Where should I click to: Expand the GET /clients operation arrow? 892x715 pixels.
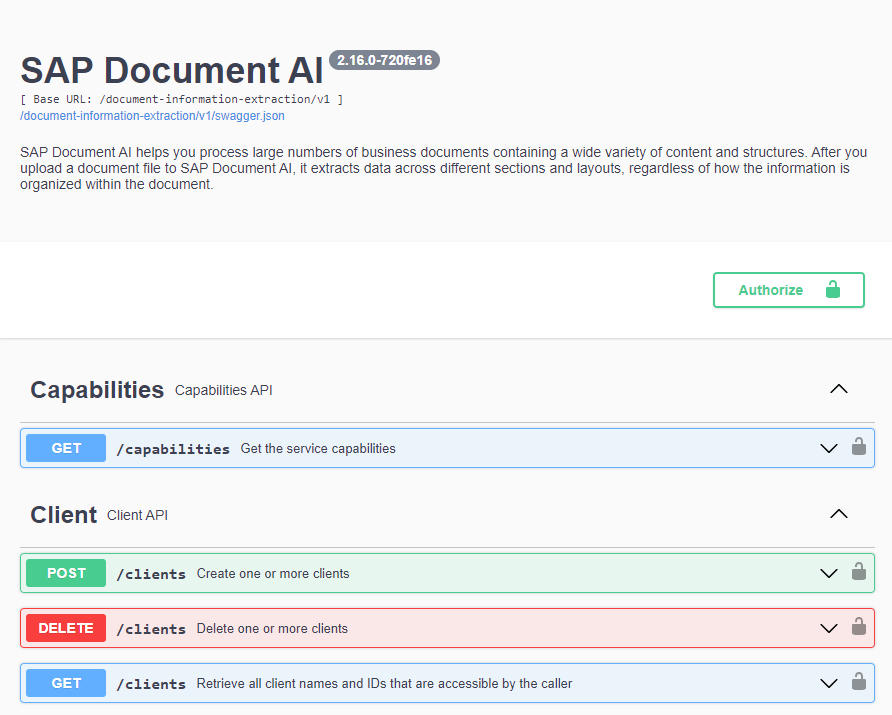829,684
